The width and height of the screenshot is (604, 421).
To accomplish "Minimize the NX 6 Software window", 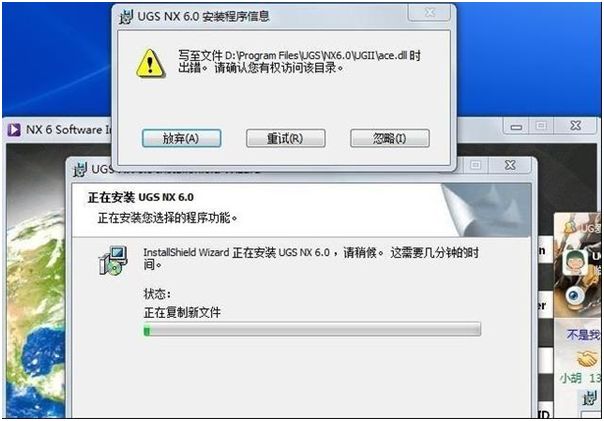I will (x=516, y=126).
